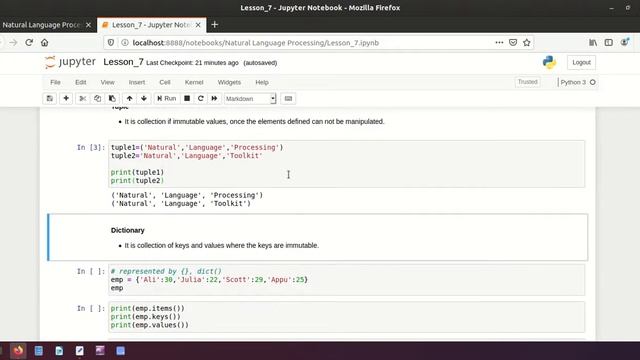The image size is (640, 360).
Task: Cut selected cells with the scissors icon
Action: coord(82,98)
